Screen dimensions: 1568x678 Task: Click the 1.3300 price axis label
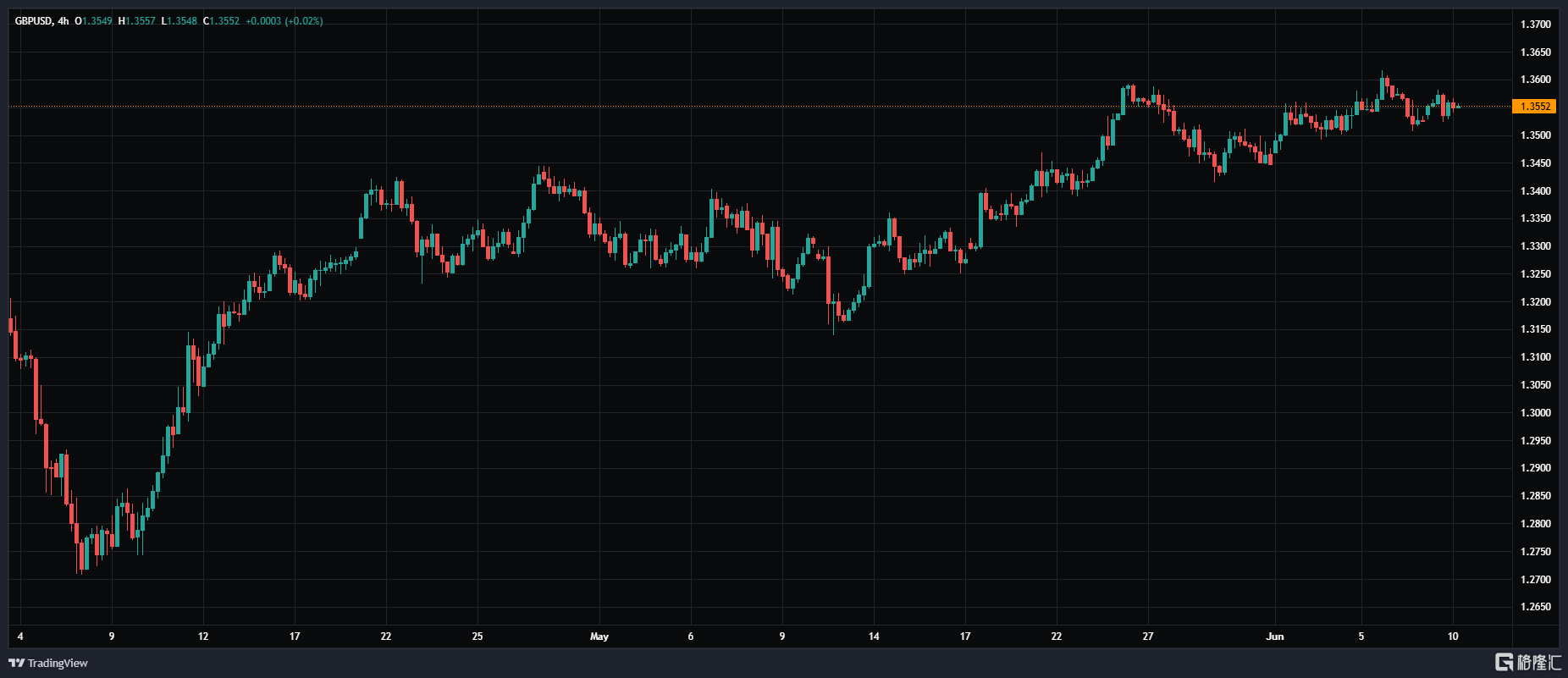(1535, 246)
